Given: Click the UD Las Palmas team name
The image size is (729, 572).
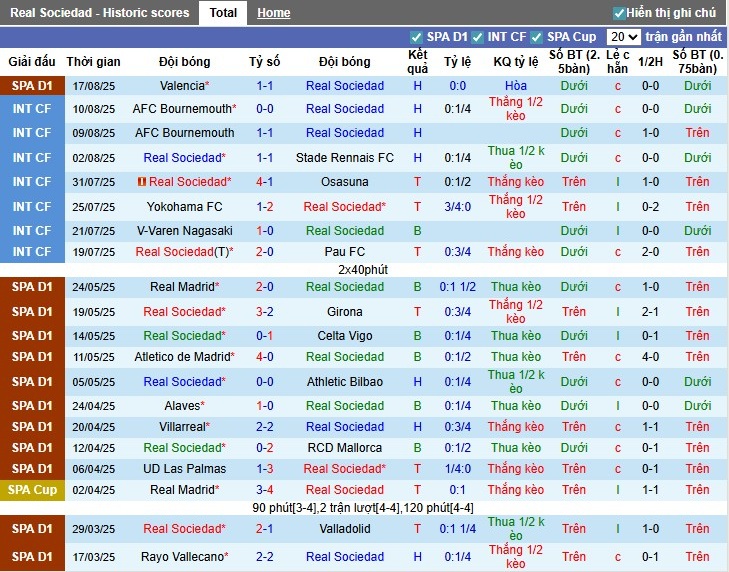Looking at the screenshot, I should click(185, 469).
